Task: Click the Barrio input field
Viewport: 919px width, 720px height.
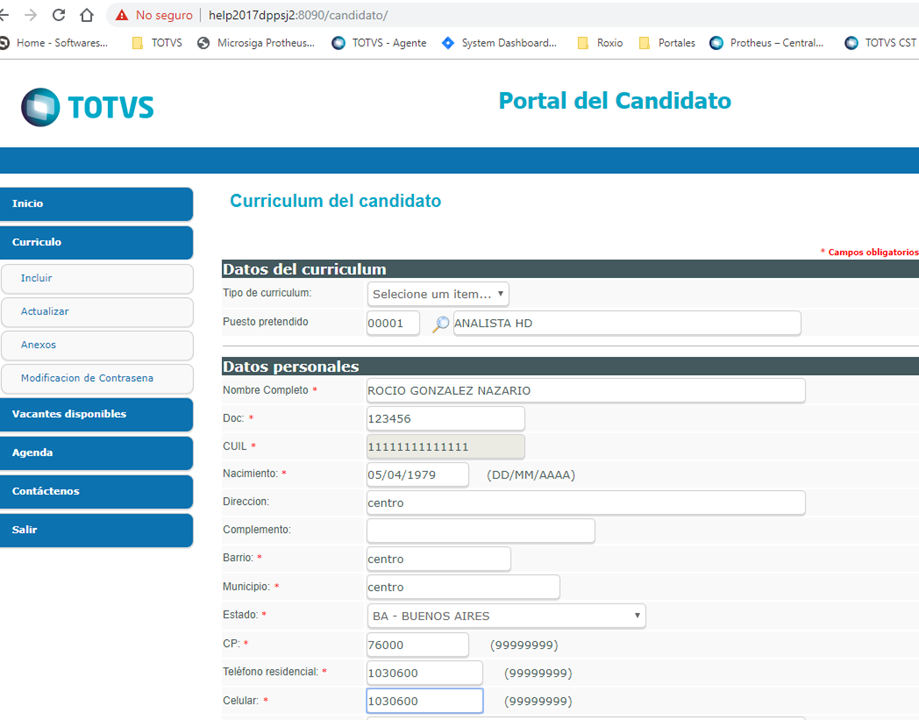Action: (x=438, y=559)
